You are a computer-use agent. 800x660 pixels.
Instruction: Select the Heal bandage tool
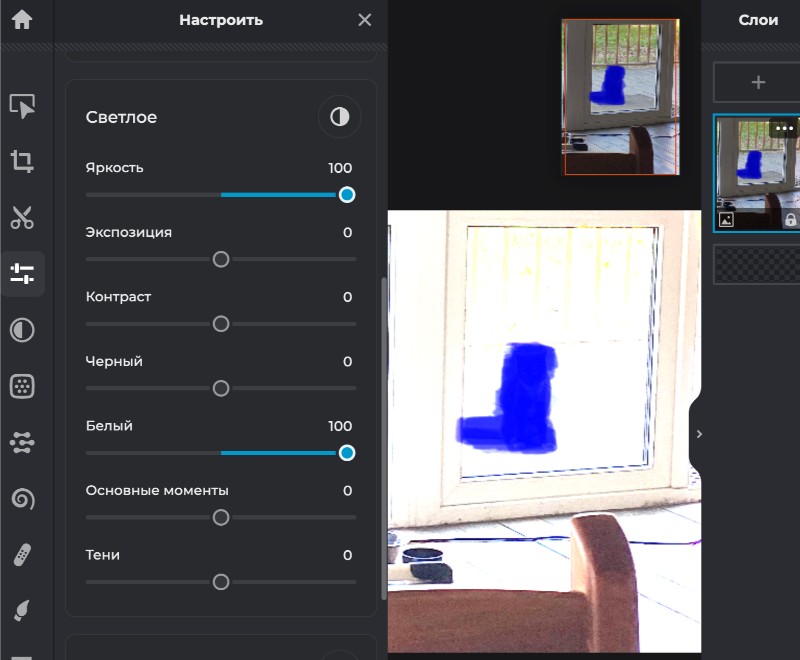(22, 554)
